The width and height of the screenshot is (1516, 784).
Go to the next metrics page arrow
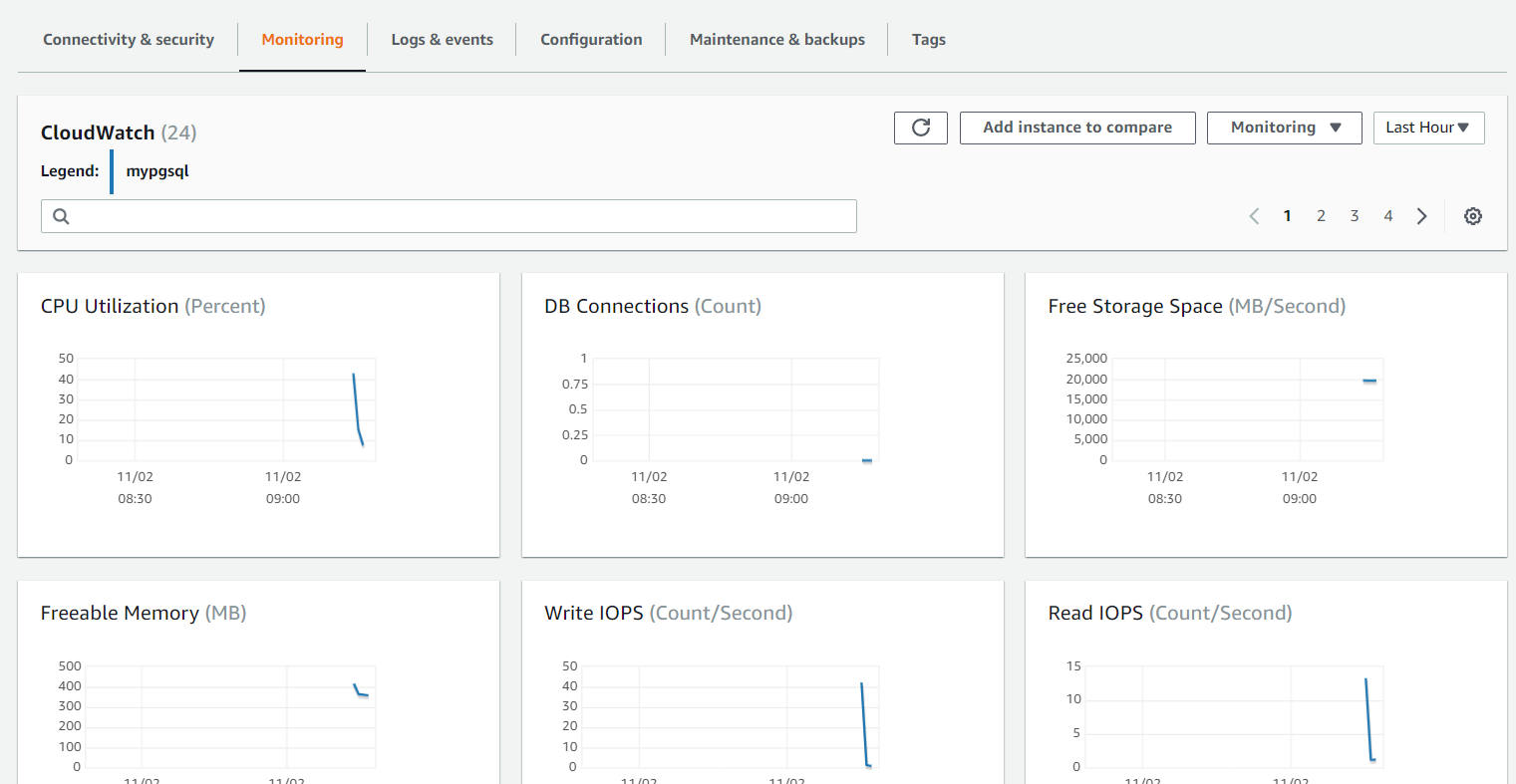coord(1422,216)
